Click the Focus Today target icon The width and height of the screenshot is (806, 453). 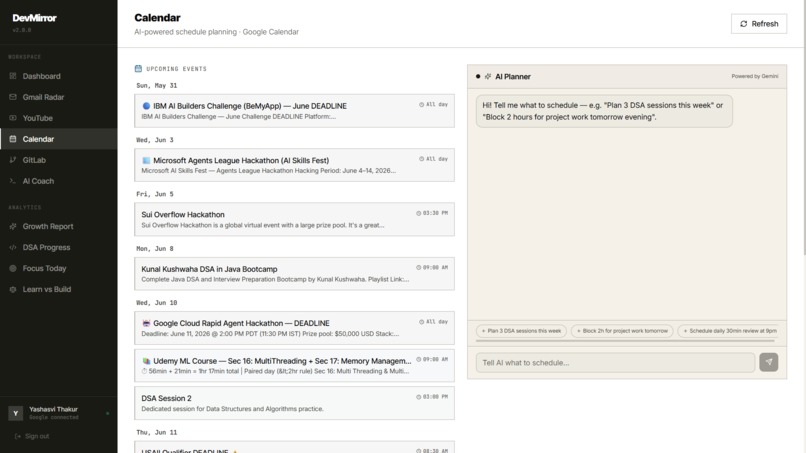tap(13, 268)
